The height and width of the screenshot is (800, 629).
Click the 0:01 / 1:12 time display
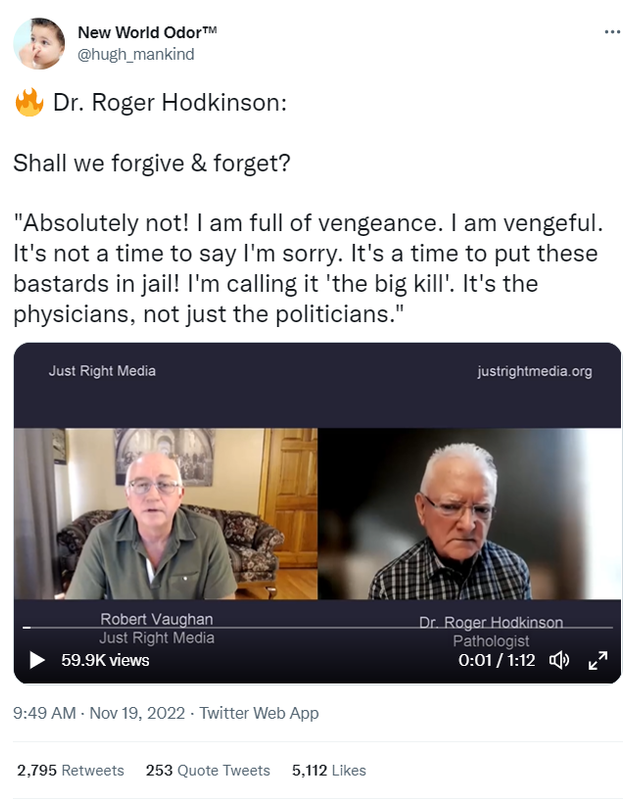pos(496,660)
